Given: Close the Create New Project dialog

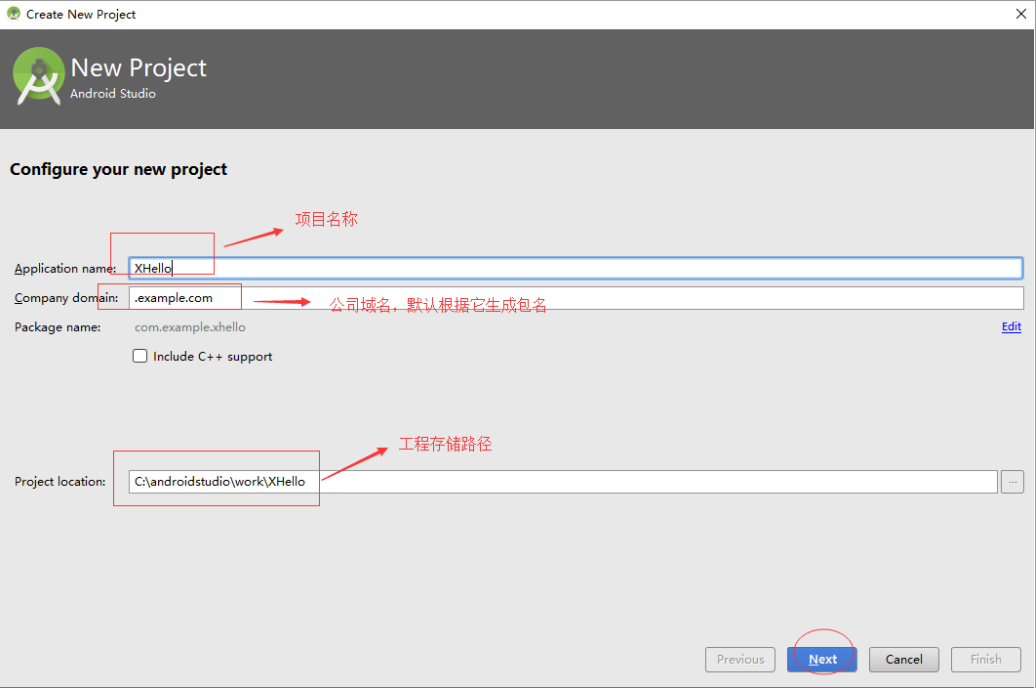Looking at the screenshot, I should click(1020, 14).
